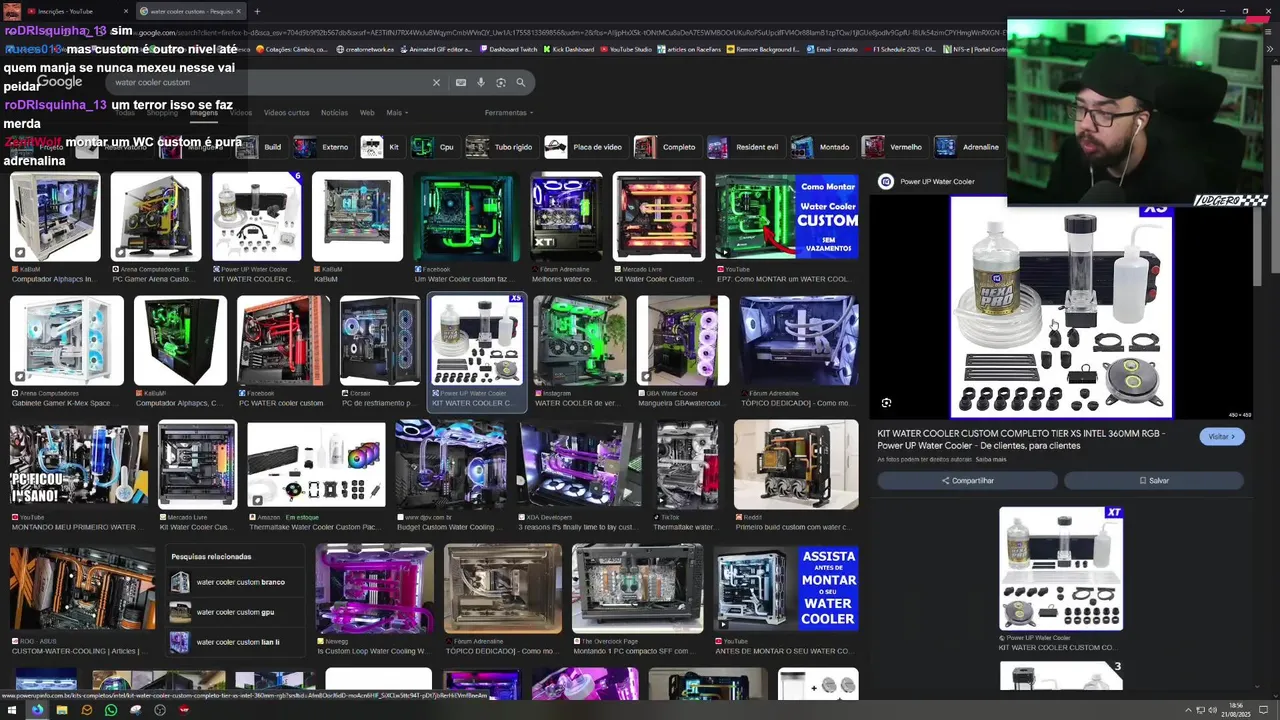Open the PC FICOU INSANO YouTube thumbnail
The width and height of the screenshot is (1280, 720).
coord(79,465)
